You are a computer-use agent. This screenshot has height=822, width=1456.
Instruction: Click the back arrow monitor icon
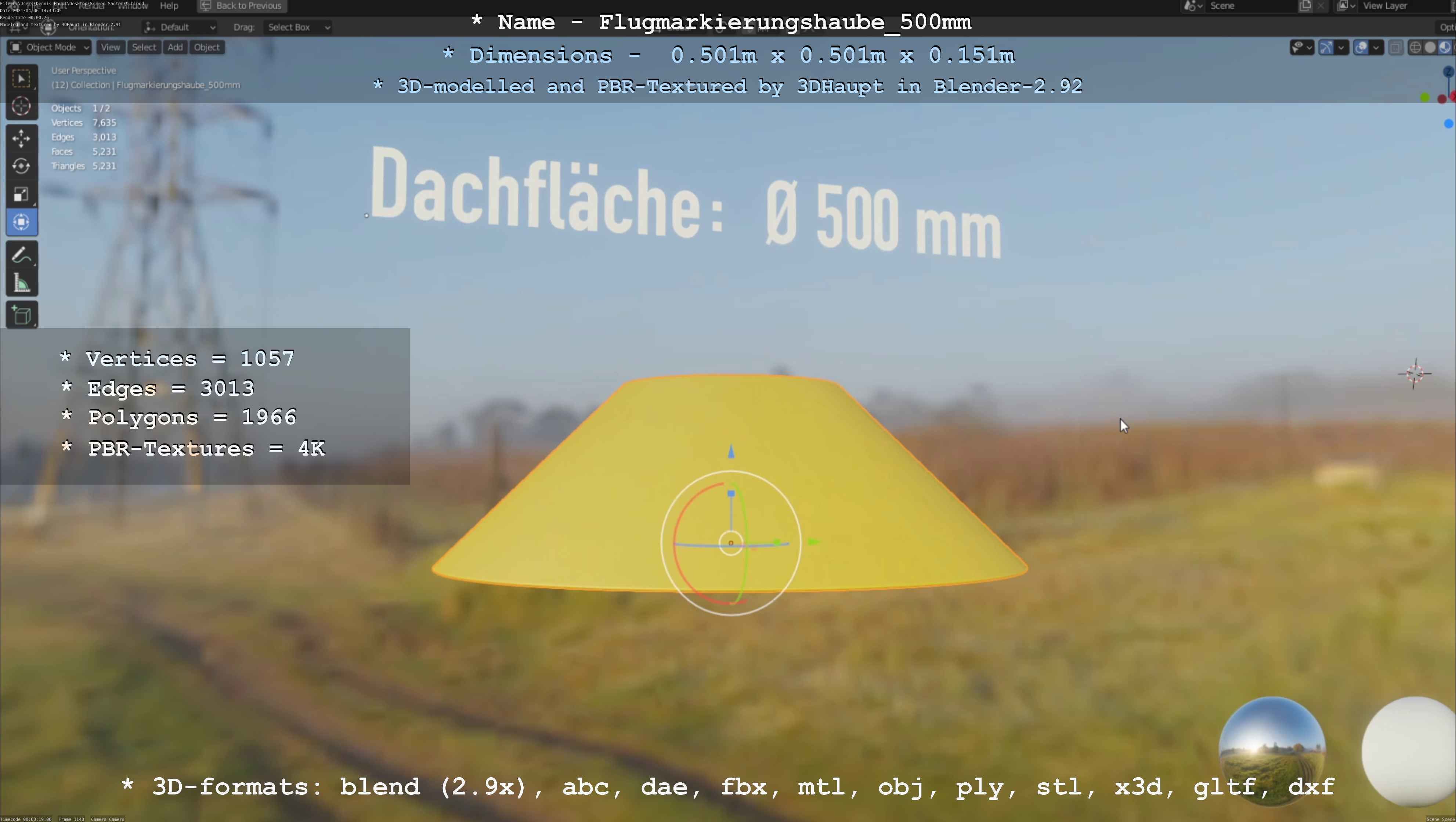pos(206,6)
